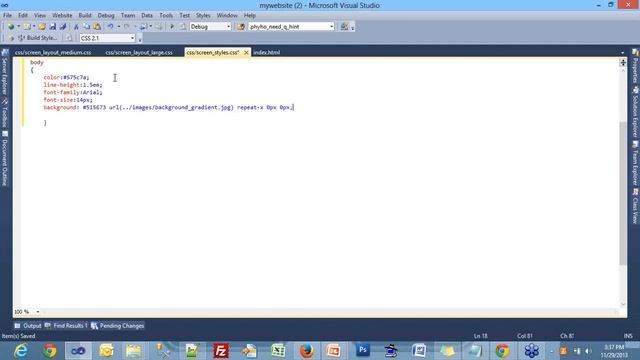Open the Window menu
The width and height of the screenshot is (640, 360).
pyautogui.click(x=227, y=16)
